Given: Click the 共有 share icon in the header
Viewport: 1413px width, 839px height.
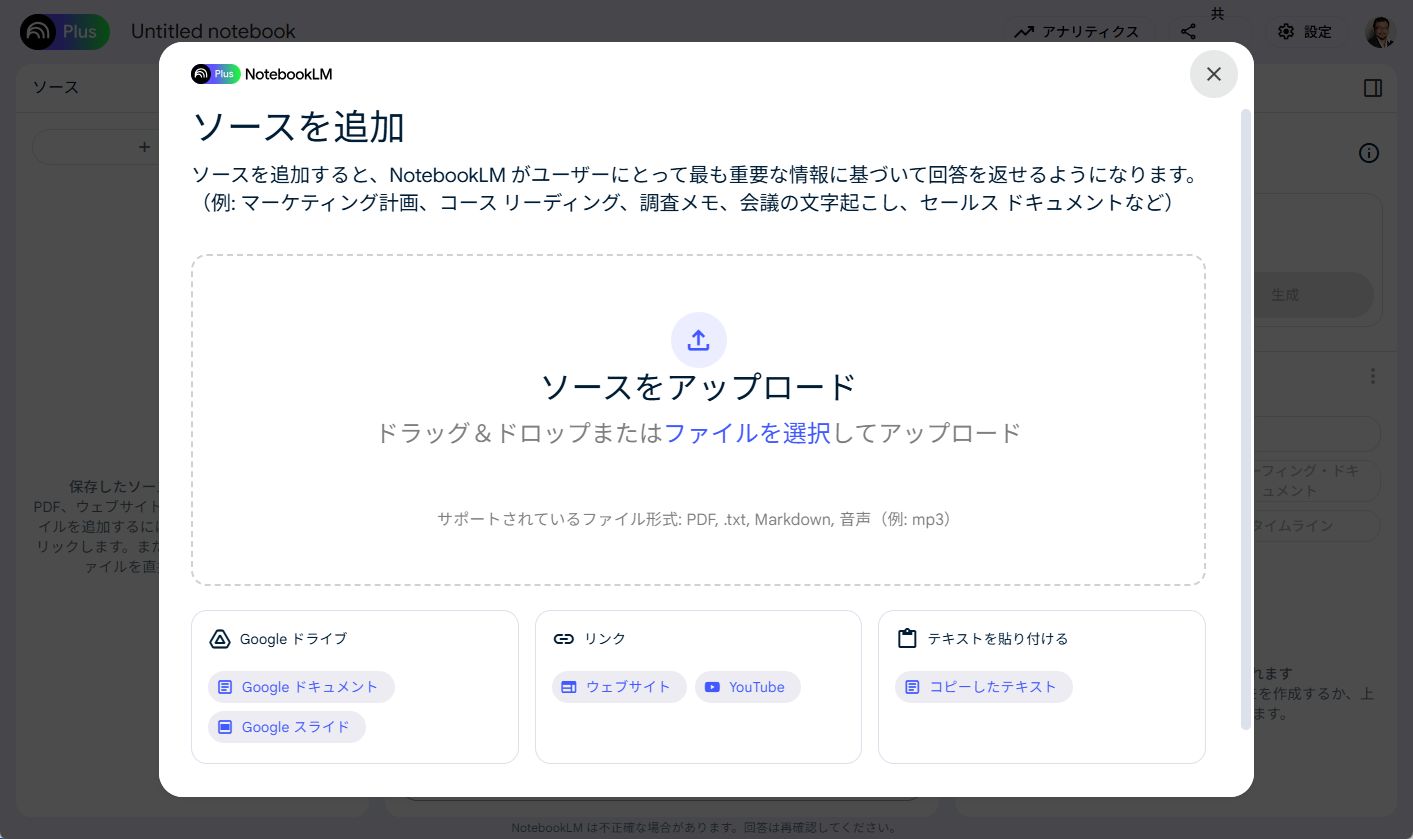Looking at the screenshot, I should [x=1189, y=31].
